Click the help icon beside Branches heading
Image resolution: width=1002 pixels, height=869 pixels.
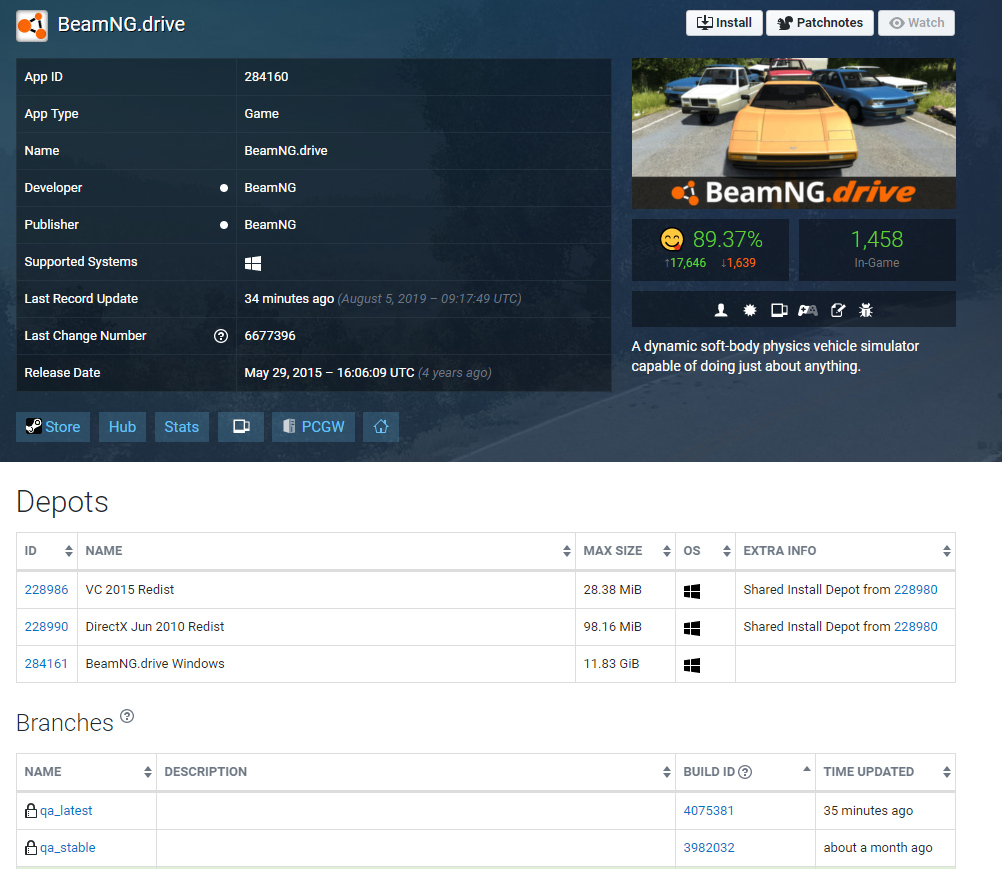(x=127, y=716)
